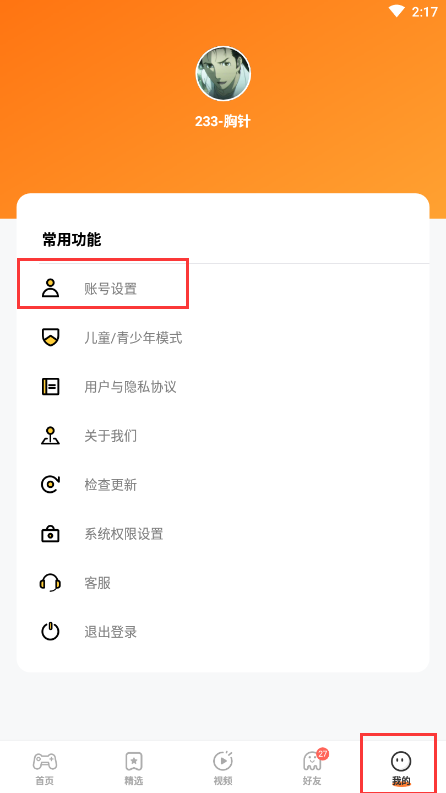Select 检查更新 to check updates
Viewport: 446px width, 793px height.
tap(223, 485)
